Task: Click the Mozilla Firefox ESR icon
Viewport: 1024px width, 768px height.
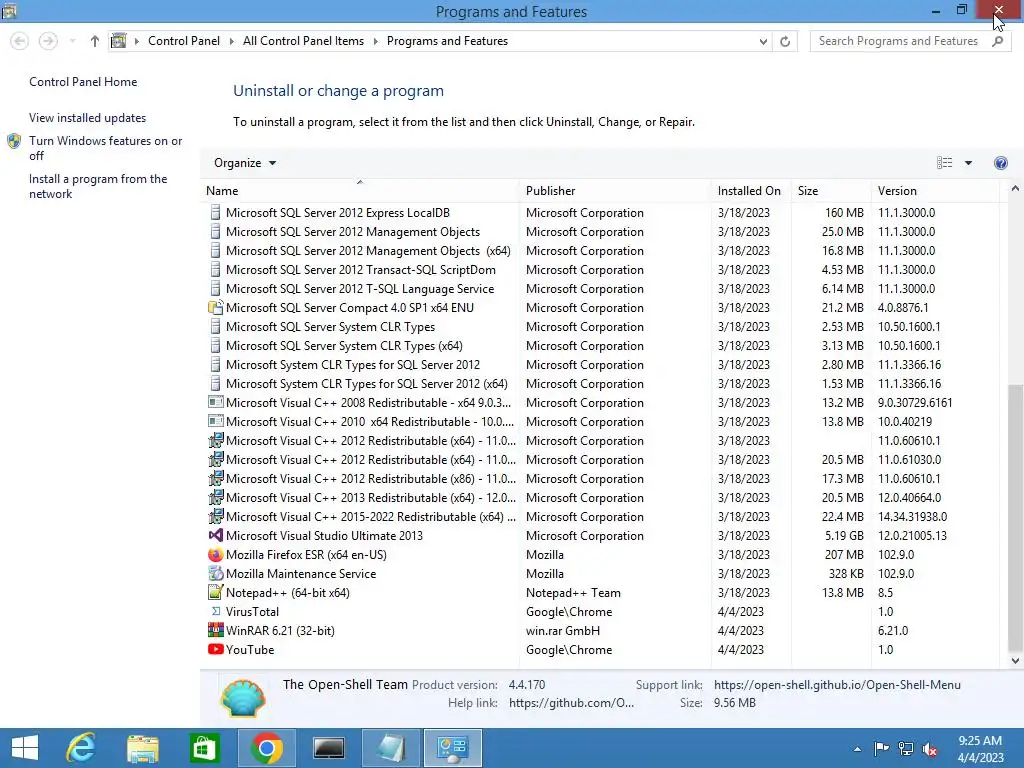Action: [216, 554]
